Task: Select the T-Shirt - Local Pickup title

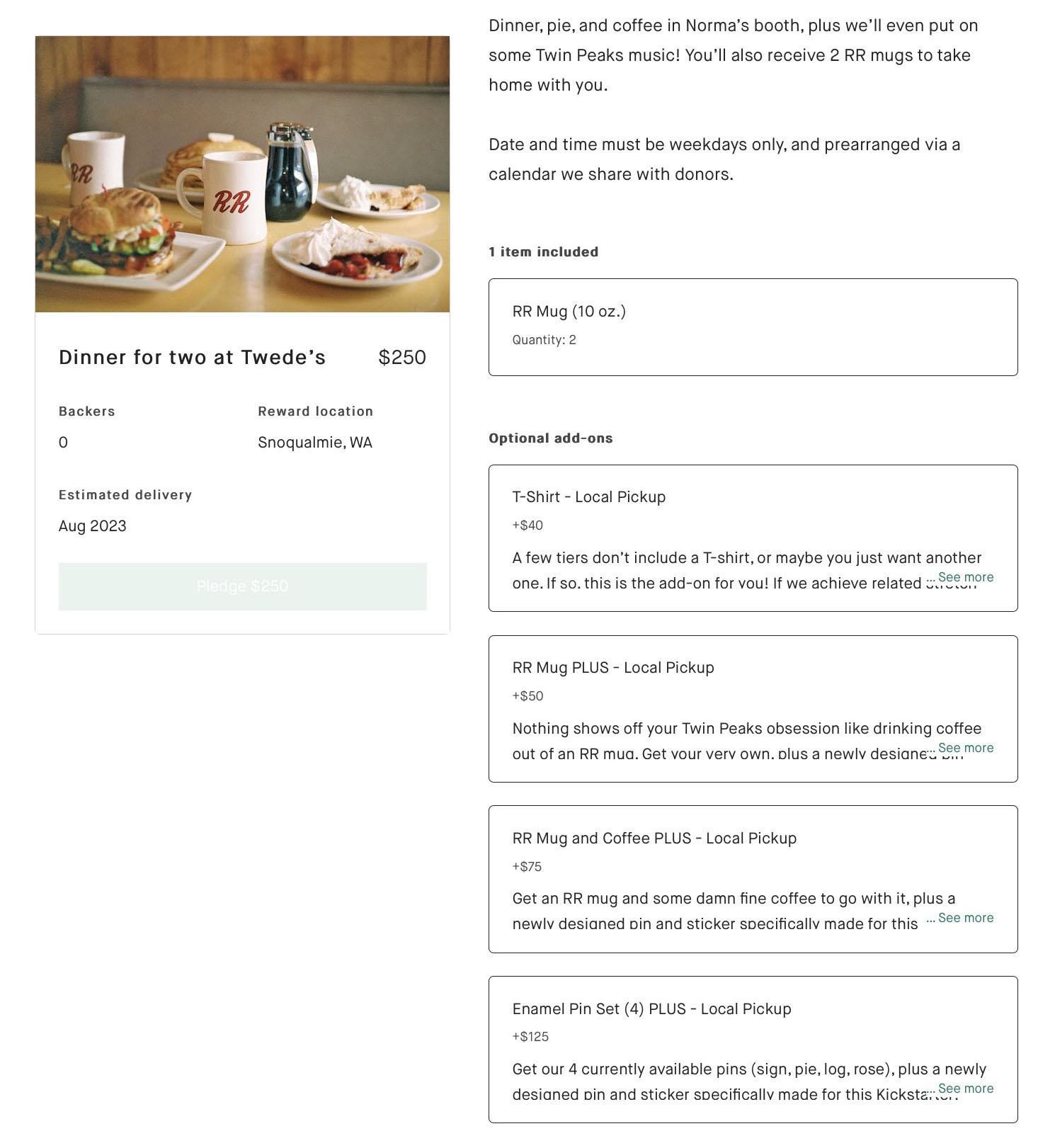Action: pos(588,497)
